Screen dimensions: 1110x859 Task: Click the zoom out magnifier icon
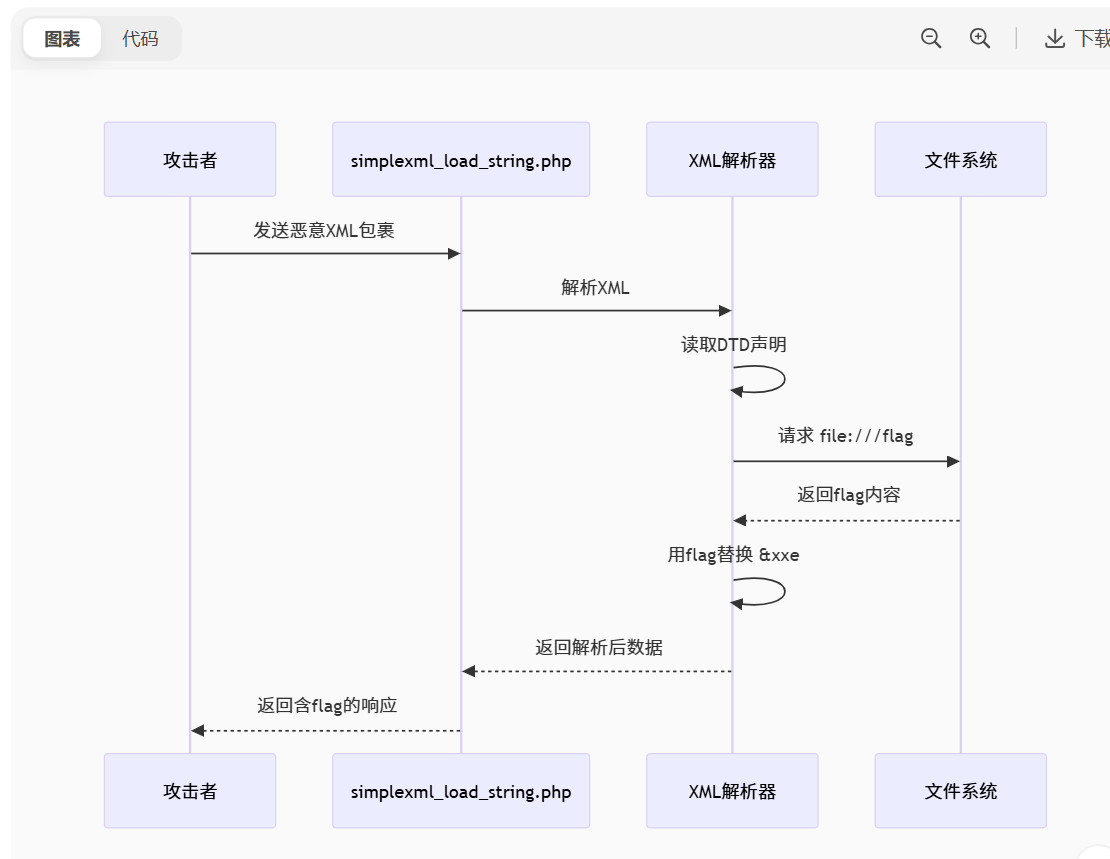coord(931,39)
